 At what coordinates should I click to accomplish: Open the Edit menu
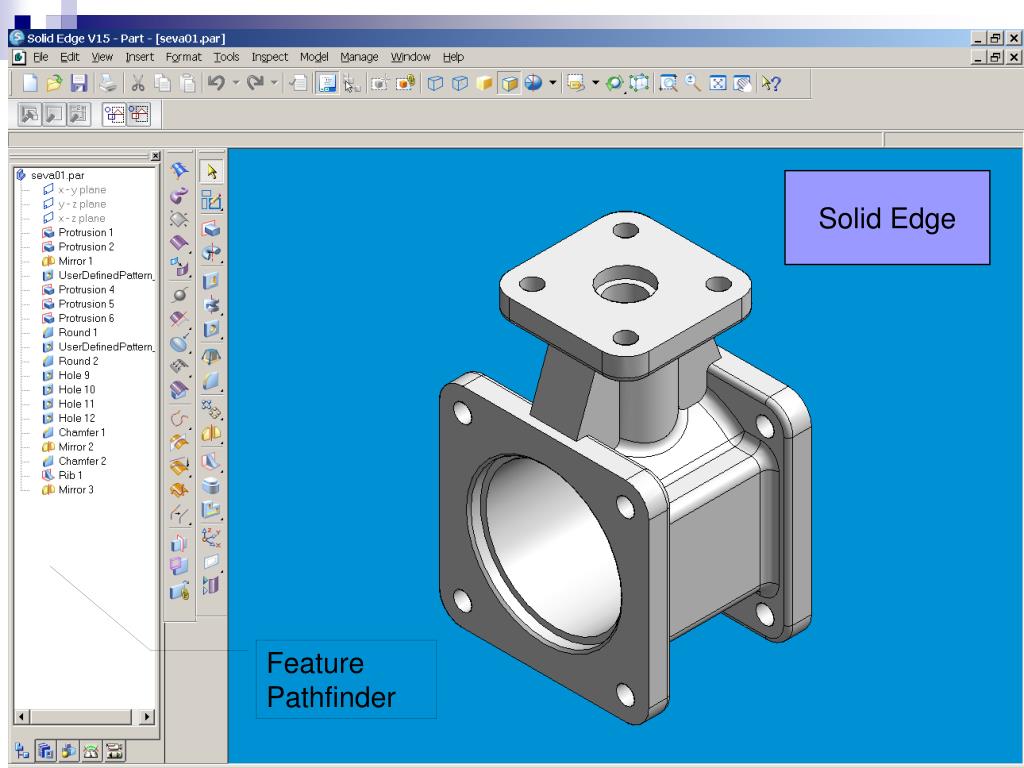(69, 57)
